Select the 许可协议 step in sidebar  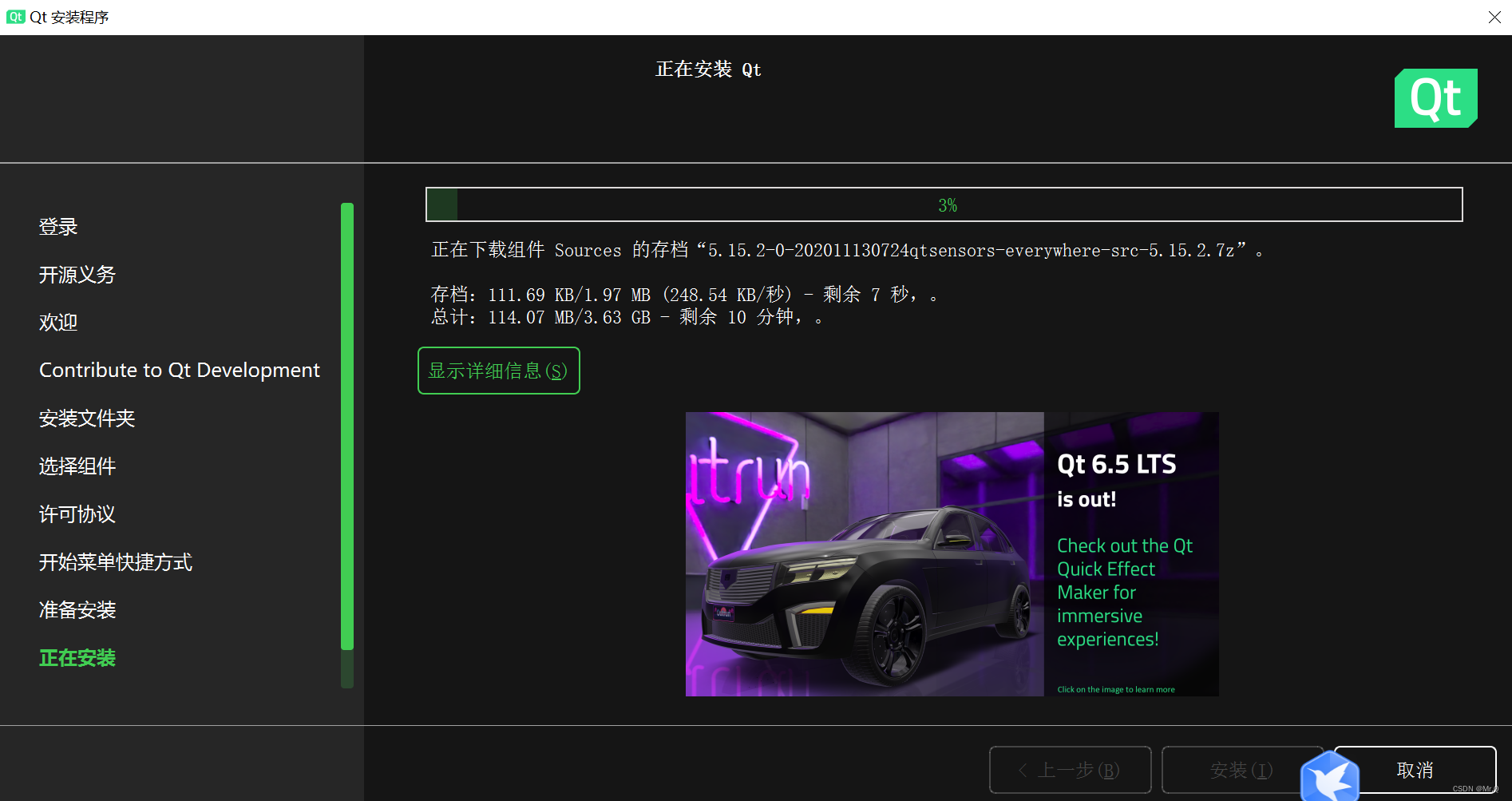[x=77, y=514]
